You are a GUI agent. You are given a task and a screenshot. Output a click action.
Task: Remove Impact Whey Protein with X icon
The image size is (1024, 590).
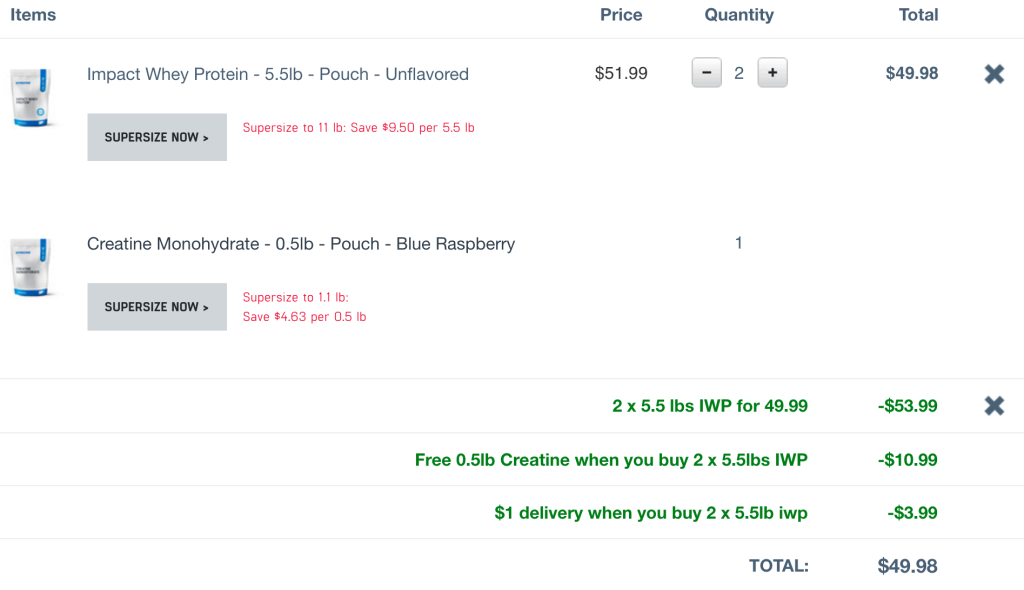pos(994,74)
